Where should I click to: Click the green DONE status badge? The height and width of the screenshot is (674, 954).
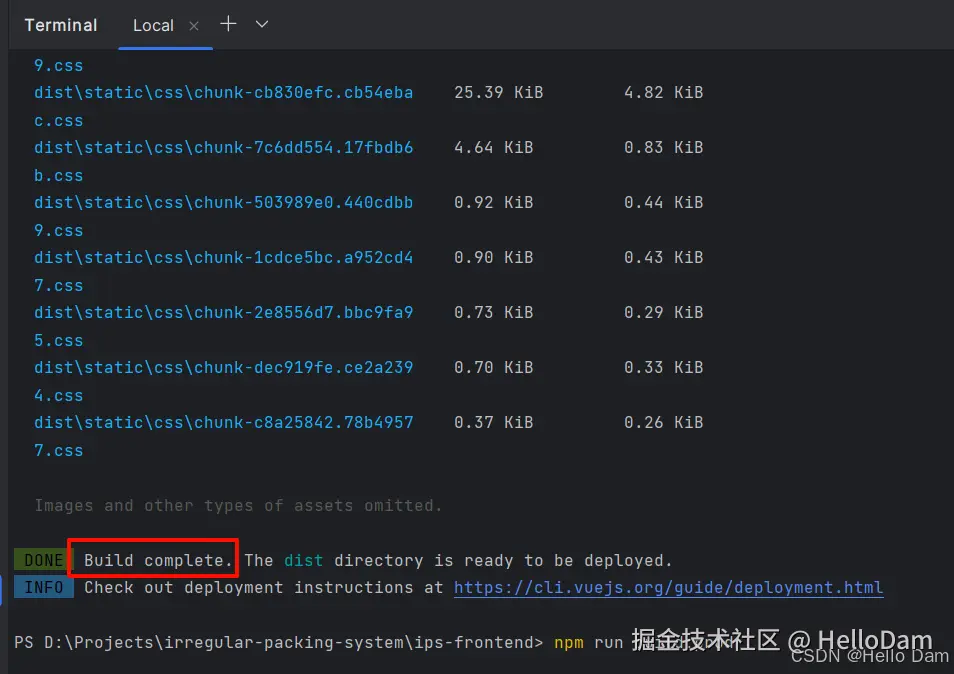(40, 559)
